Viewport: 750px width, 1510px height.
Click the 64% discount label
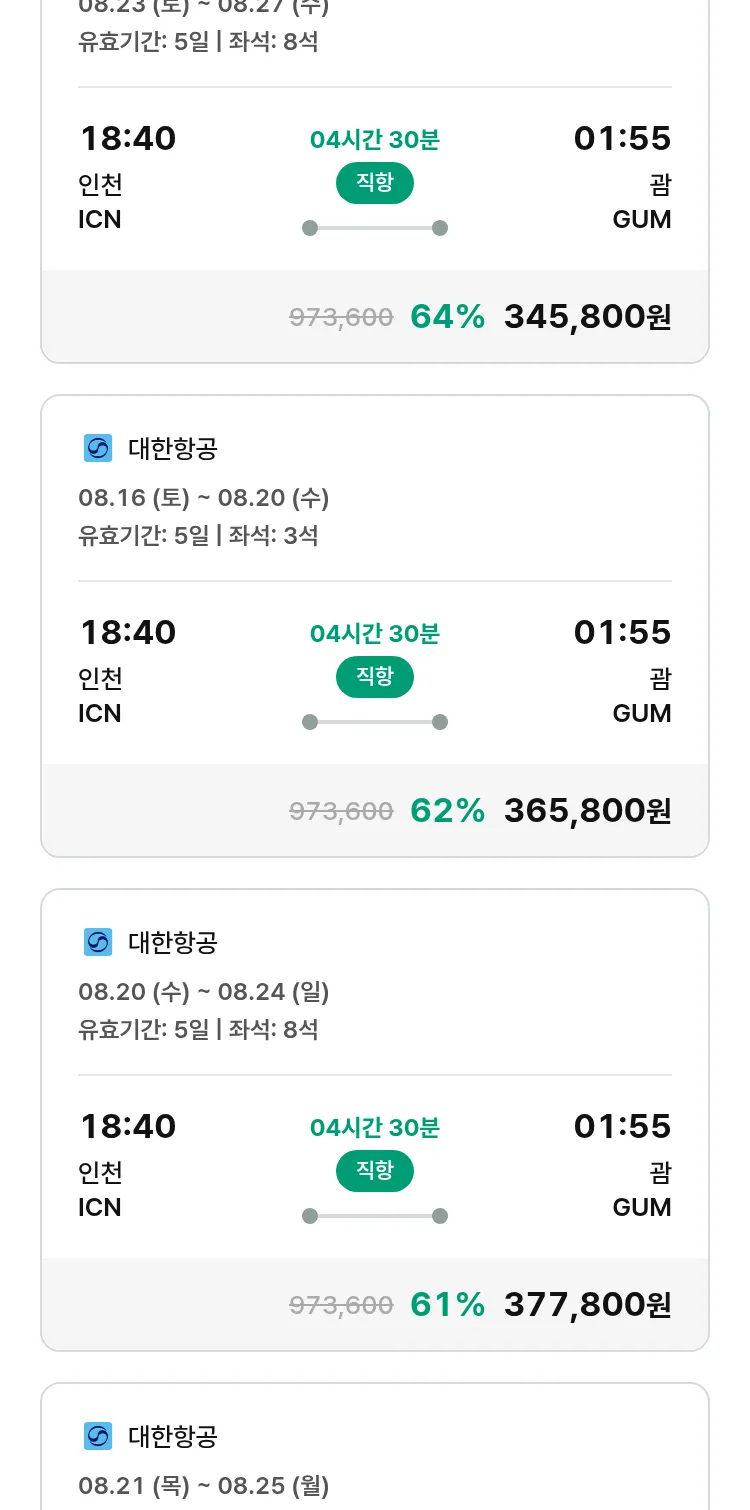pyautogui.click(x=447, y=317)
